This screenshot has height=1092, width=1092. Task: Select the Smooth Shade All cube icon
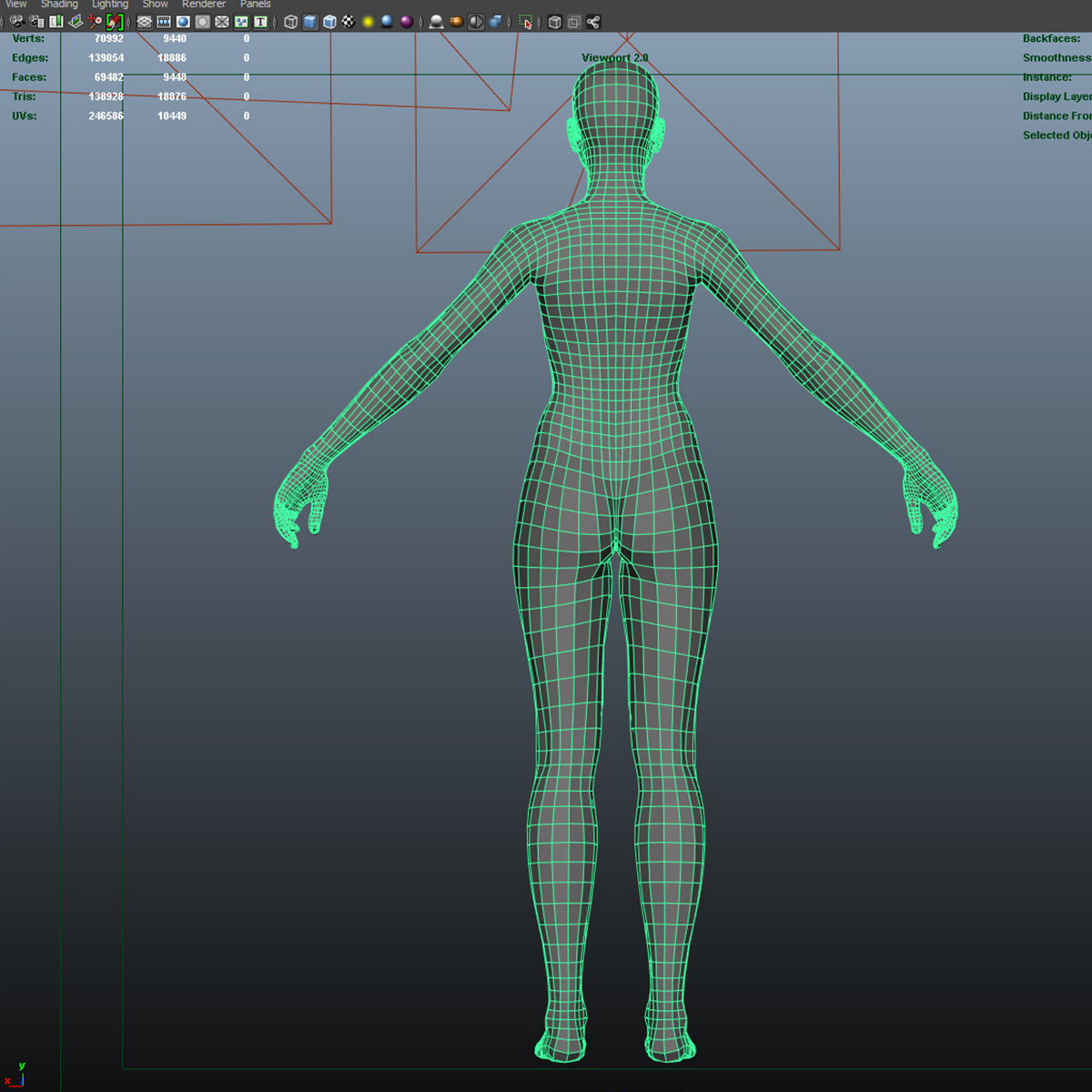310,22
